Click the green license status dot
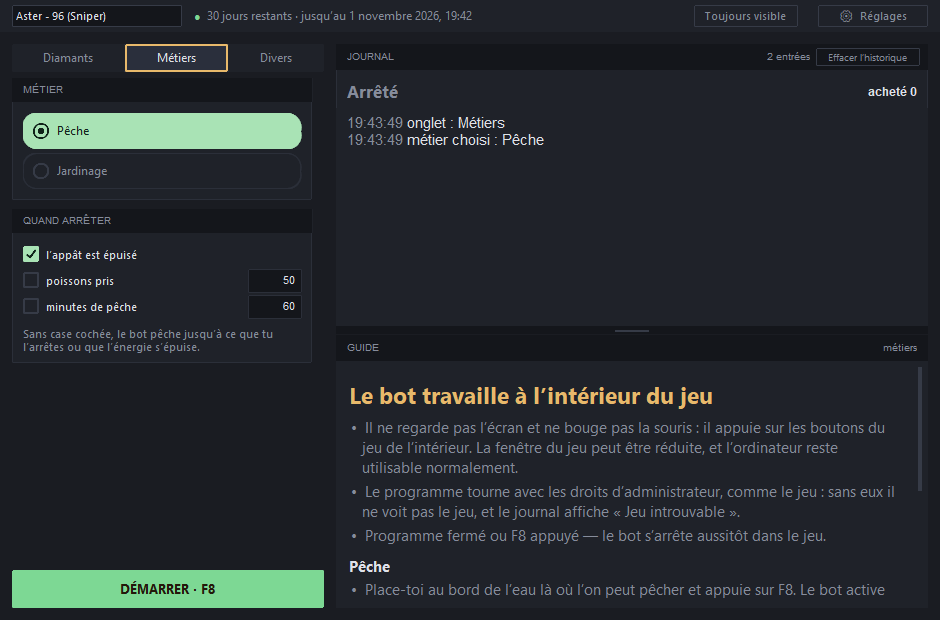Image resolution: width=940 pixels, height=620 pixels. click(x=197, y=17)
